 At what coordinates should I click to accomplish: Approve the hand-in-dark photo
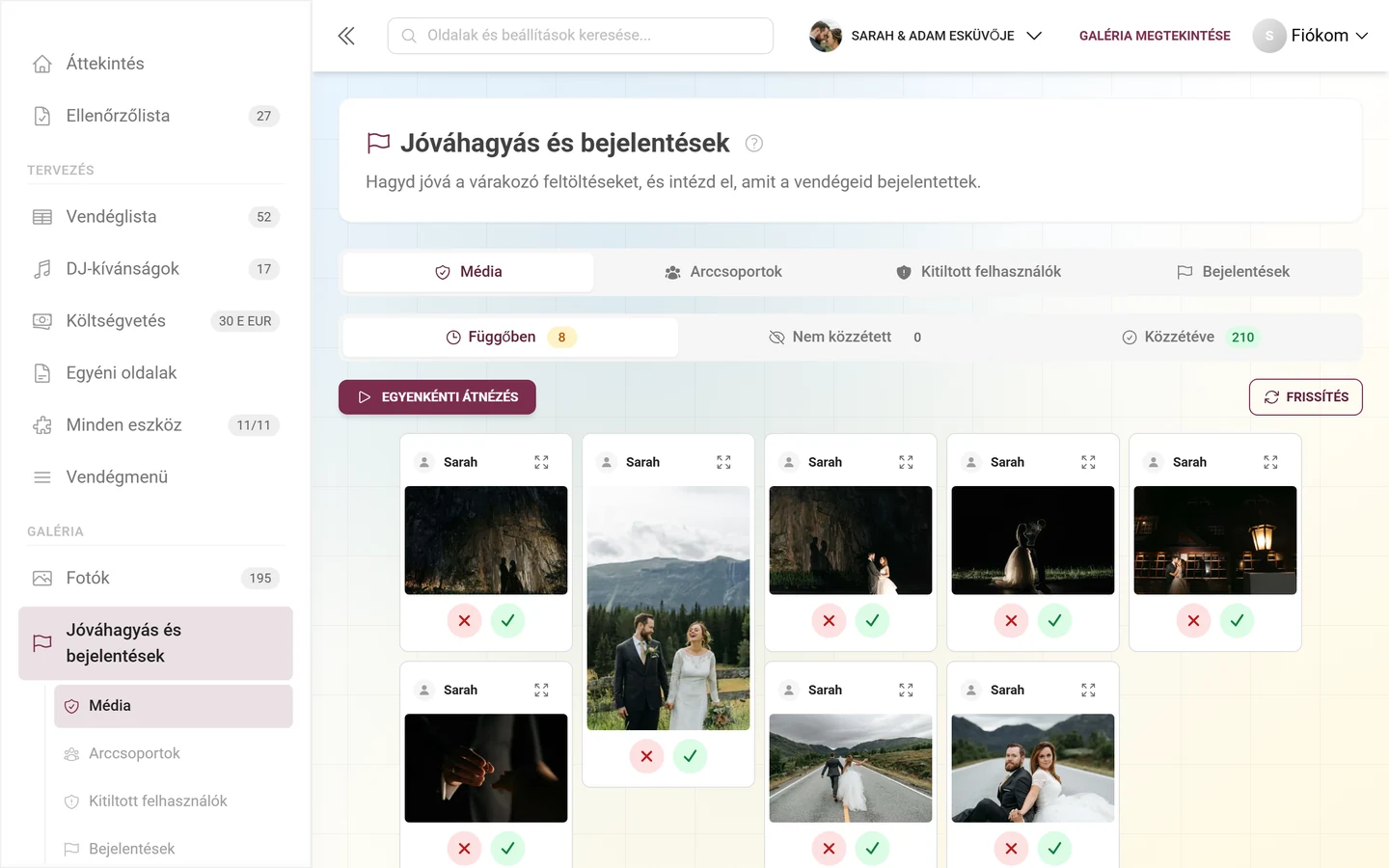click(507, 849)
